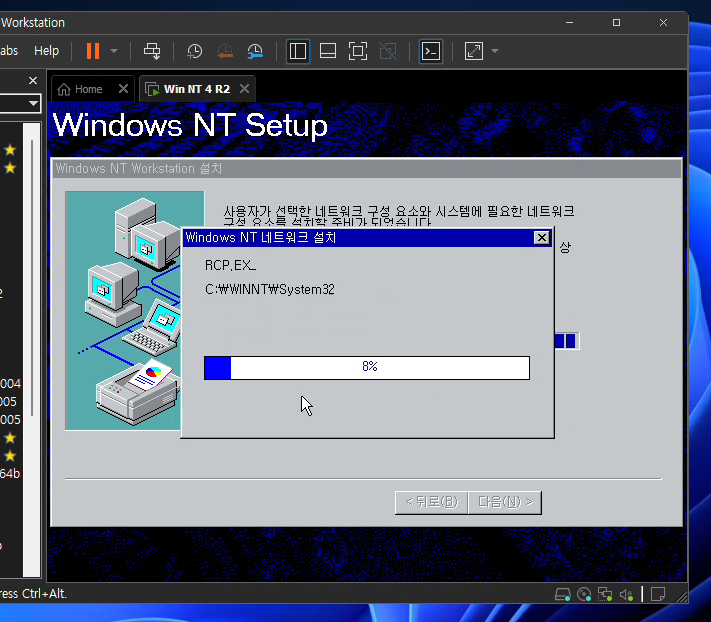Viewport: 711px width, 622px height.
Task: Click the C:\WINNT\System32 path text
Action: pos(270,290)
